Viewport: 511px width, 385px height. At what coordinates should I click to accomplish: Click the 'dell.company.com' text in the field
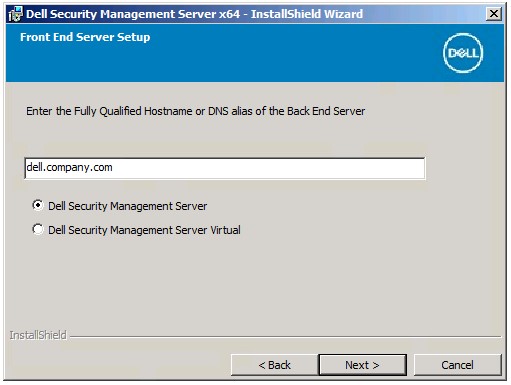click(x=69, y=167)
